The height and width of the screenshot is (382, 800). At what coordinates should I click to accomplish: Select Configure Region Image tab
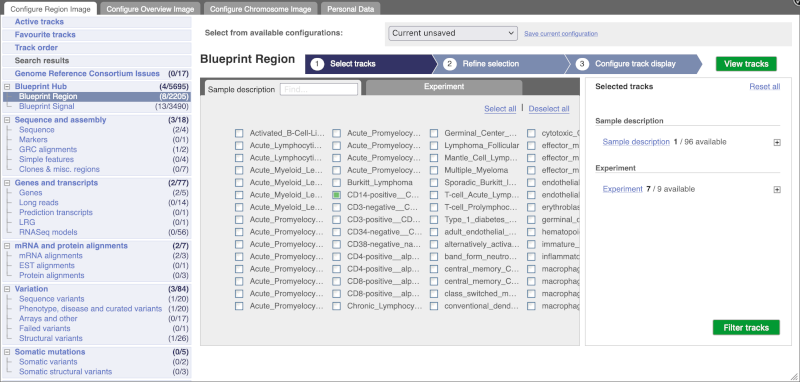click(50, 9)
